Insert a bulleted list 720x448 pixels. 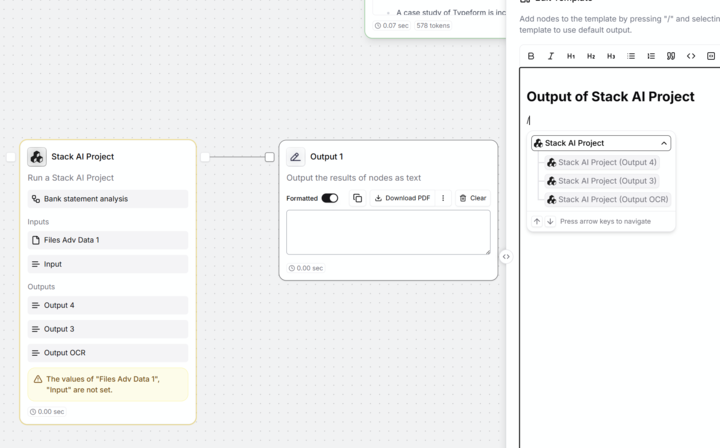pos(631,56)
